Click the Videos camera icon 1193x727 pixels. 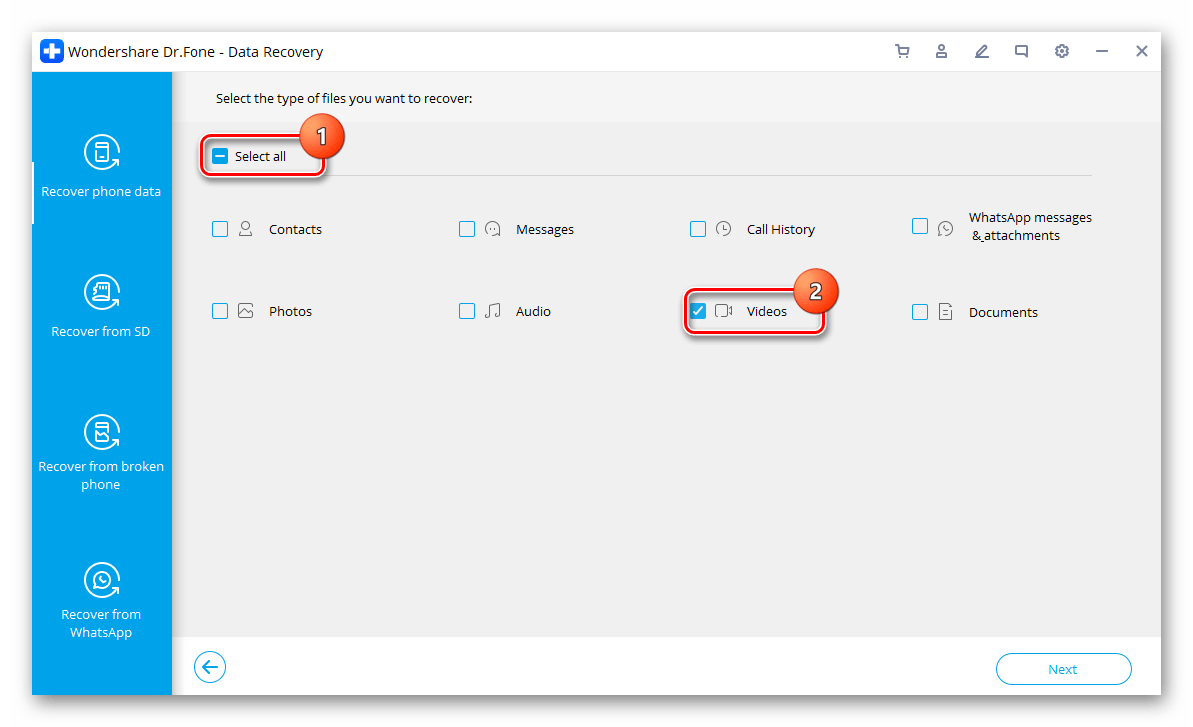point(724,311)
